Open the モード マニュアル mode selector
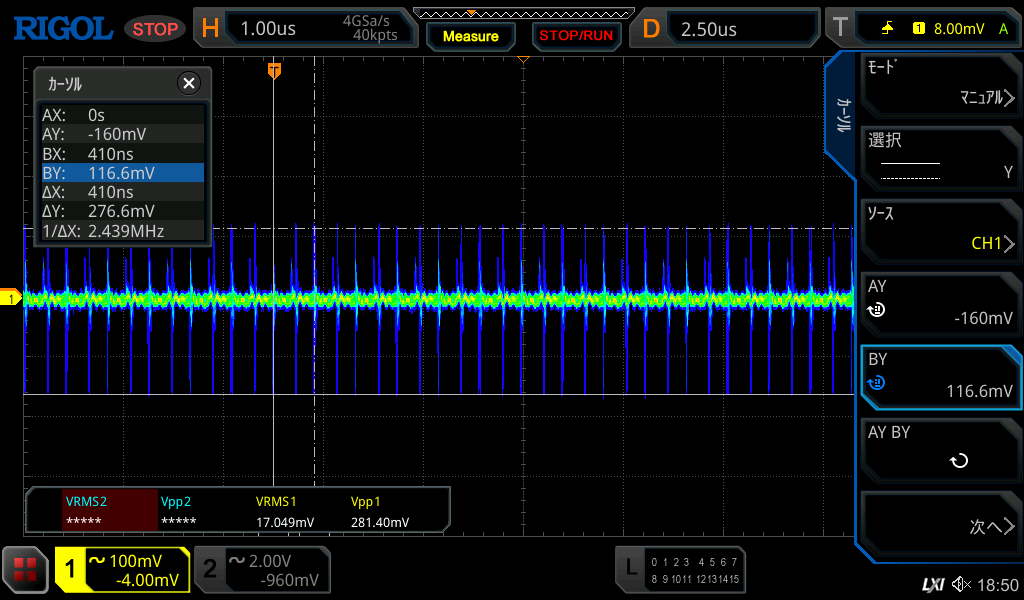Image resolution: width=1024 pixels, height=600 pixels. pos(938,84)
